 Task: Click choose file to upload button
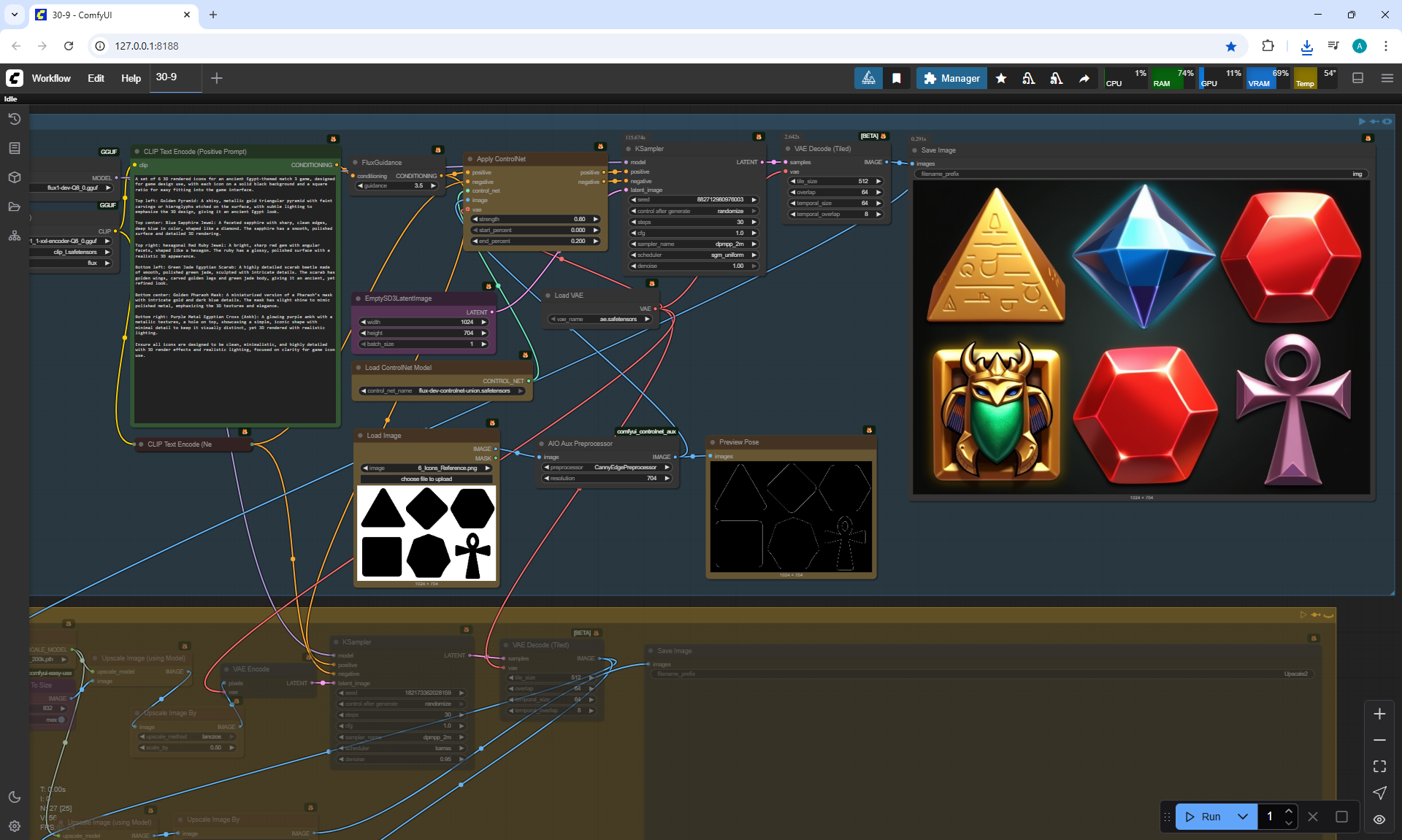426,479
